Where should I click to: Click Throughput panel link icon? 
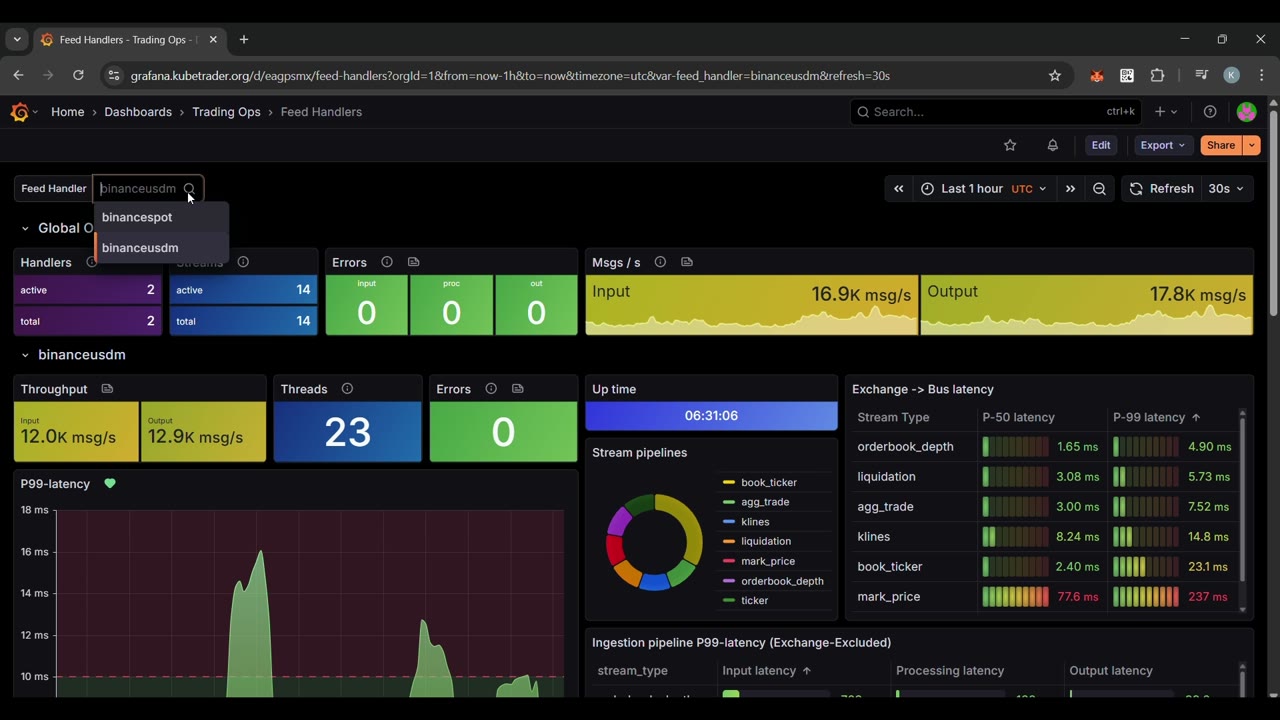click(107, 389)
